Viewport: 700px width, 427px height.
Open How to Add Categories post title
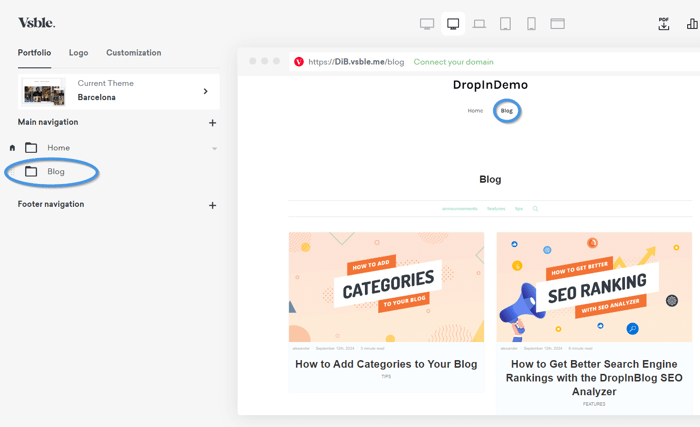click(386, 364)
